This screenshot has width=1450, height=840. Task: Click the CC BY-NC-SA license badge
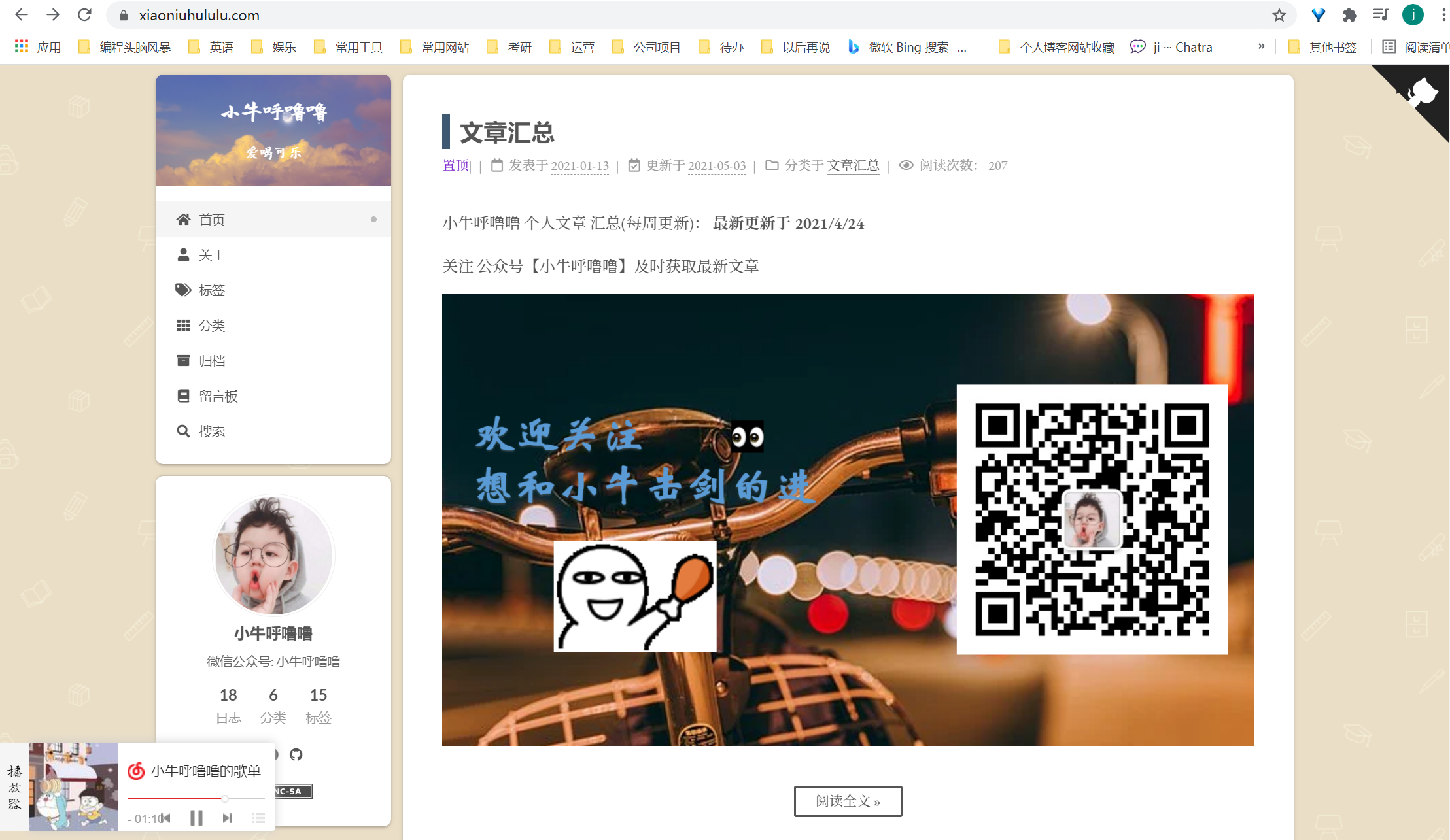293,791
